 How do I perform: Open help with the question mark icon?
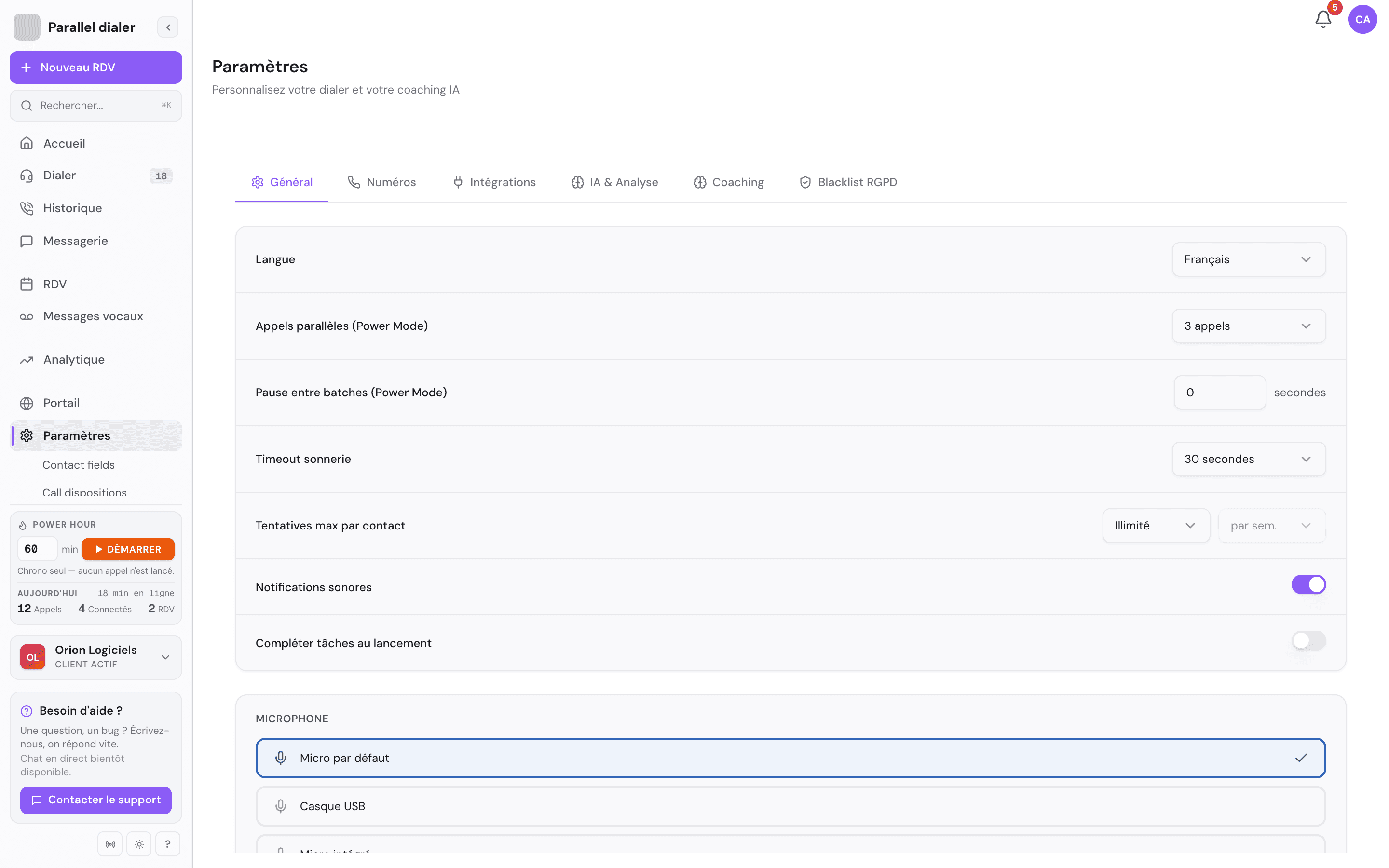168,844
